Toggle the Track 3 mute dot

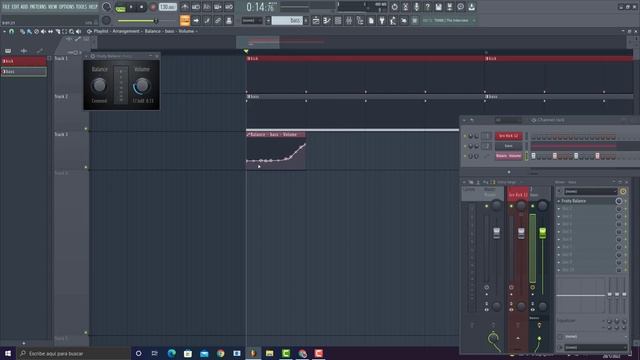pyautogui.click(x=86, y=167)
